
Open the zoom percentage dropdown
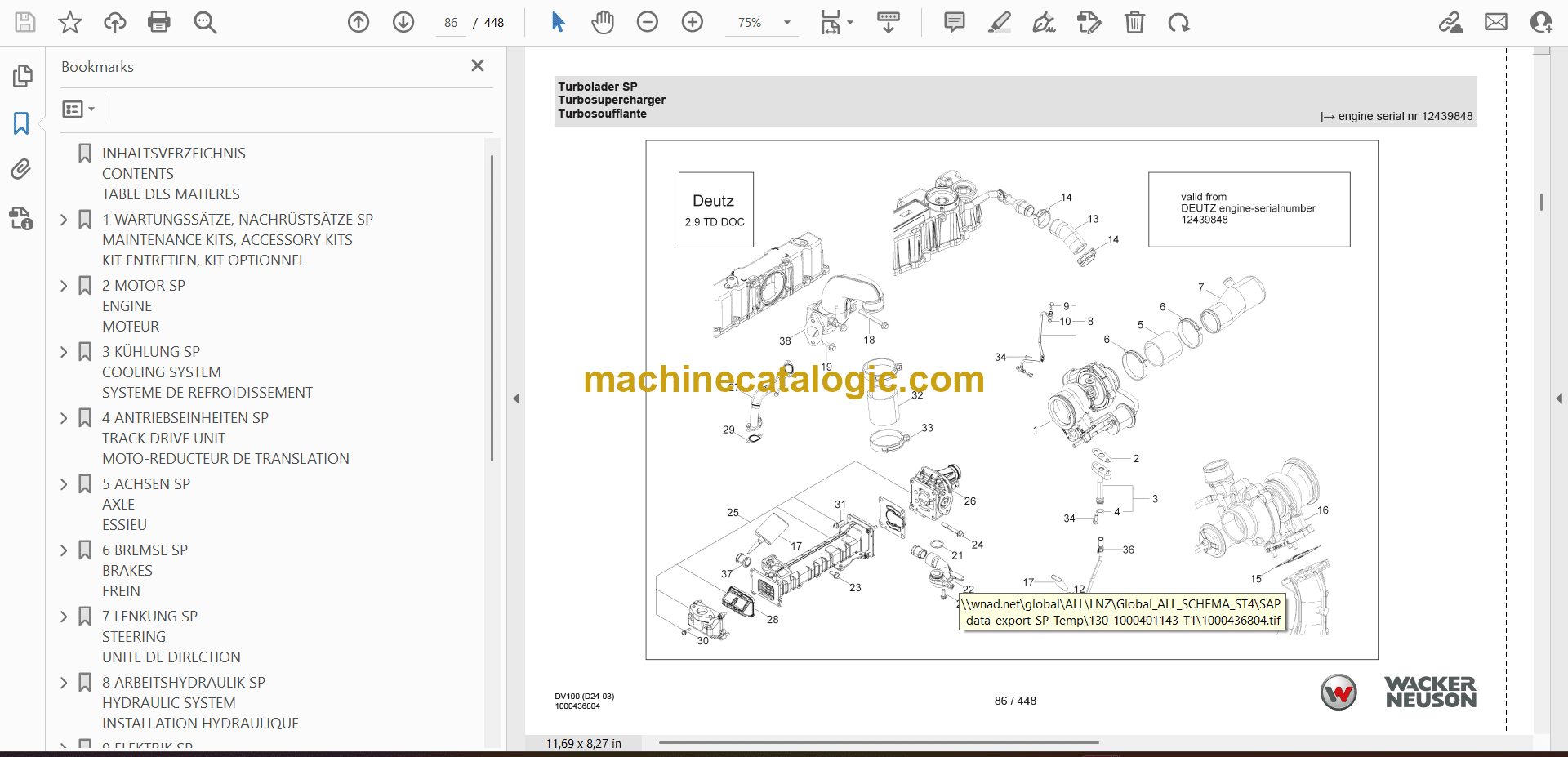coord(787,23)
